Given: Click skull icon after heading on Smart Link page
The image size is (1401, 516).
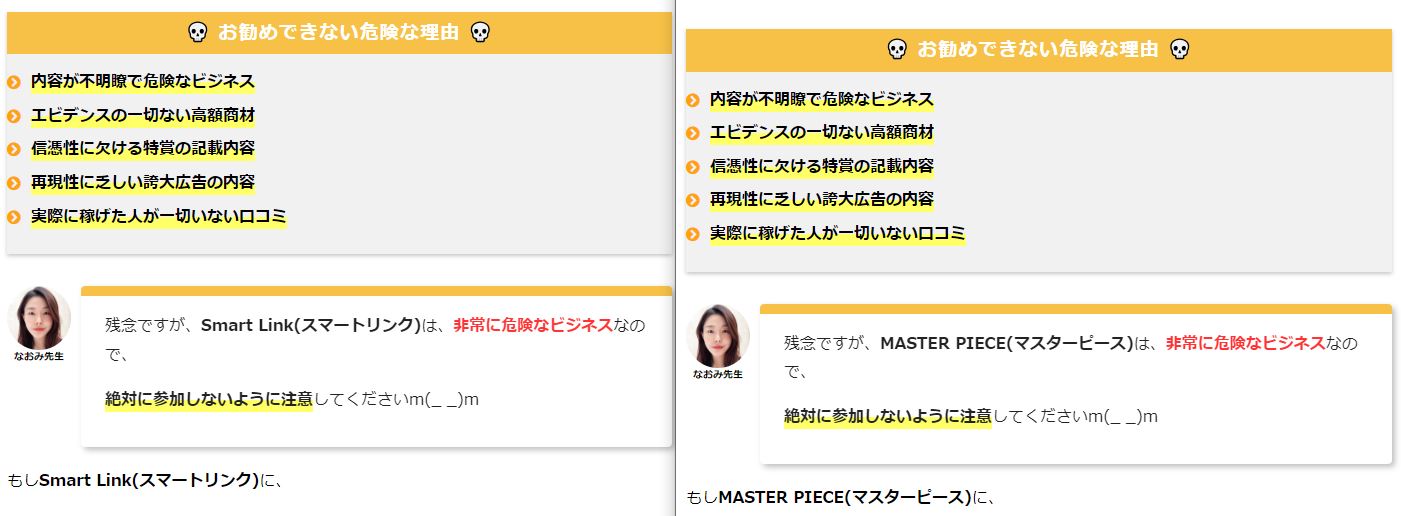Looking at the screenshot, I should pos(480,33).
